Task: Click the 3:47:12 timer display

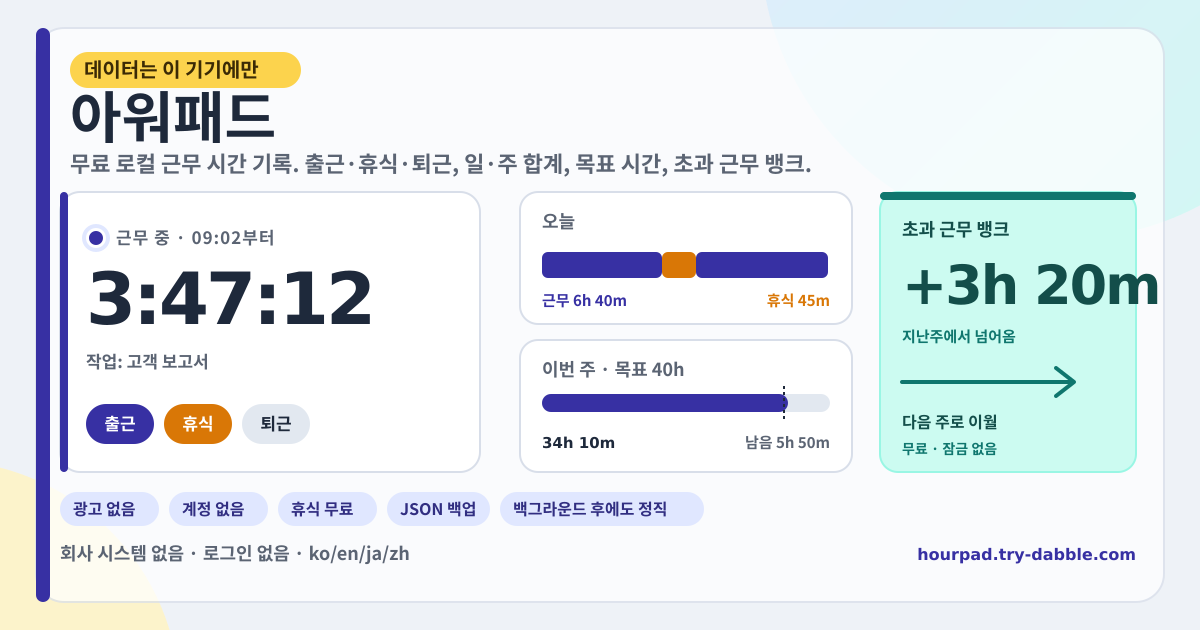Action: 230,299
